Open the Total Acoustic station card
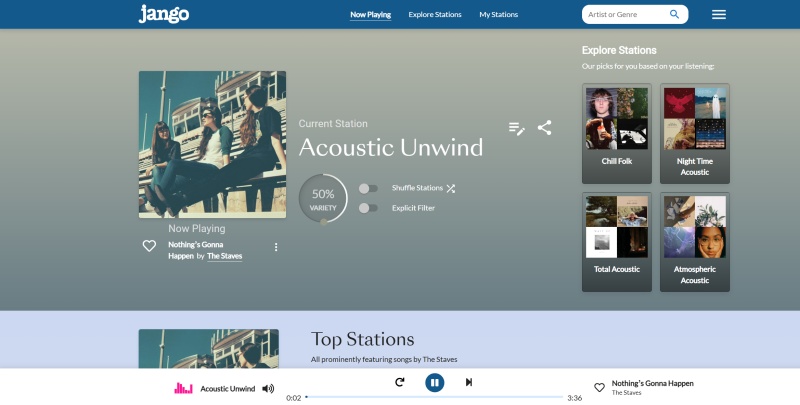Viewport: 800px width, 405px height. click(x=617, y=242)
